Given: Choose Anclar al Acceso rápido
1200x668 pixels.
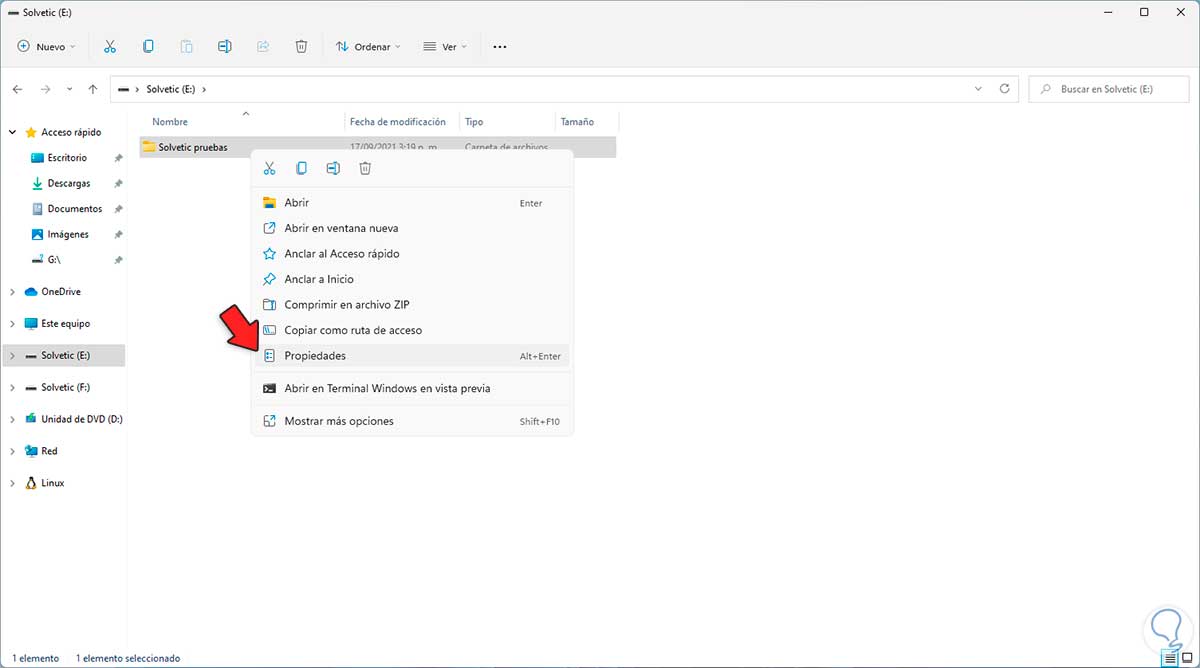Looking at the screenshot, I should (412, 254).
